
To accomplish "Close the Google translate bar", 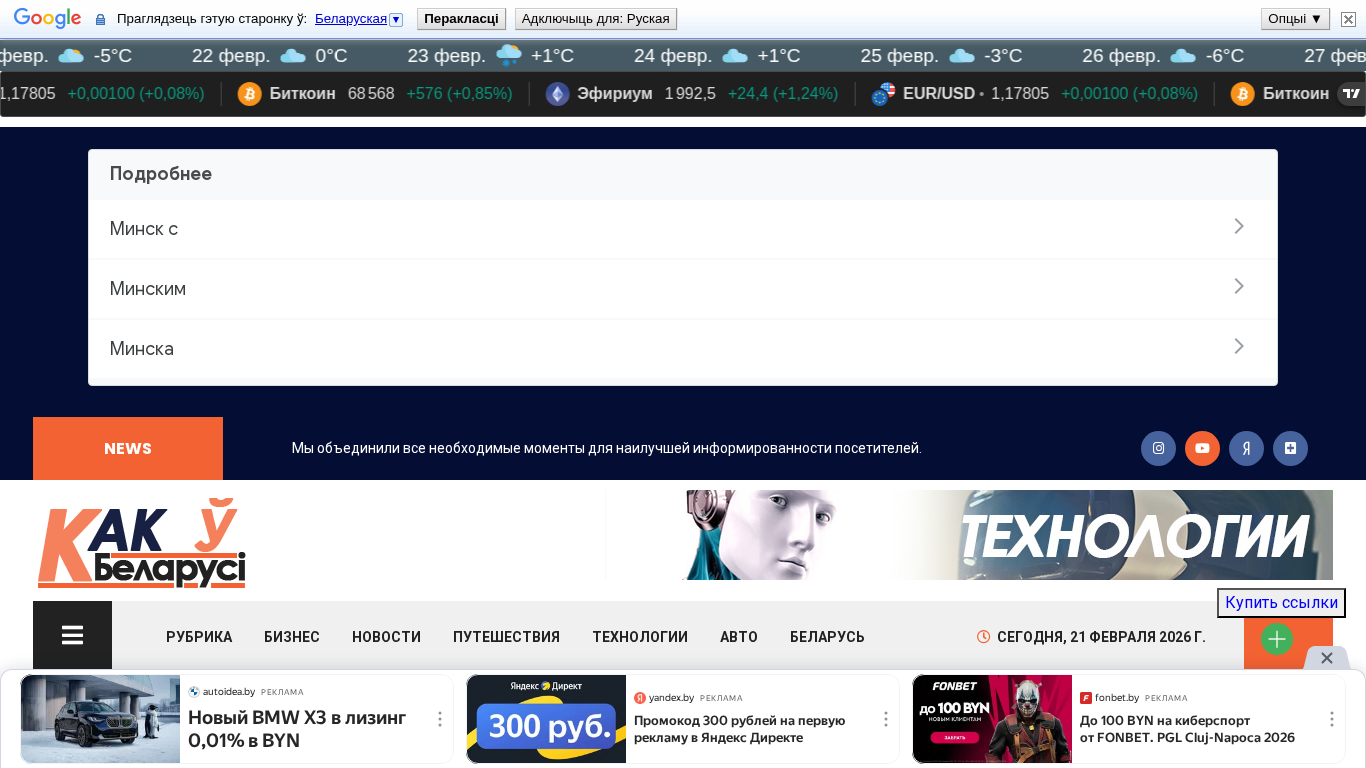I will point(1348,19).
